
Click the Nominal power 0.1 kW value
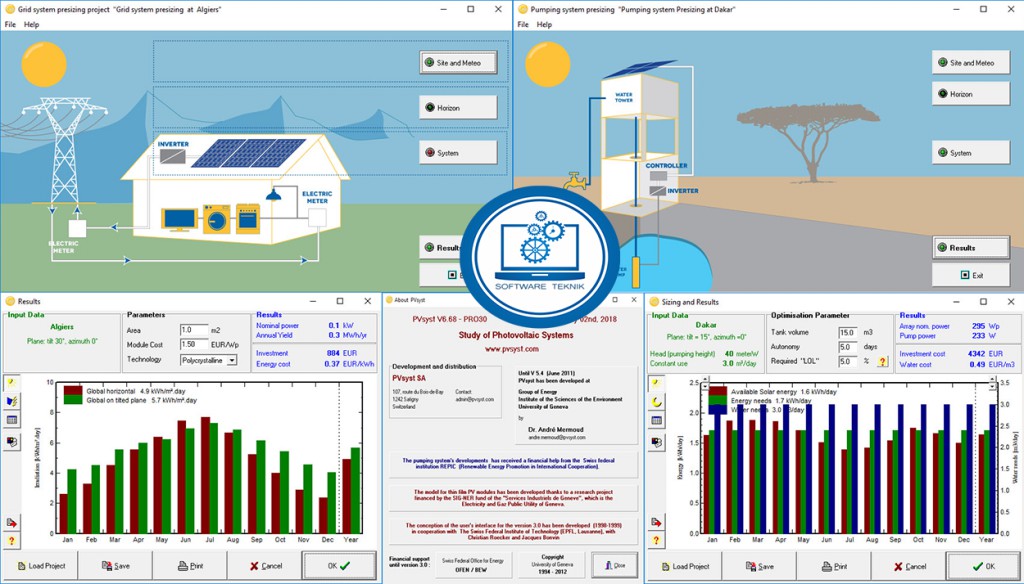(x=341, y=325)
